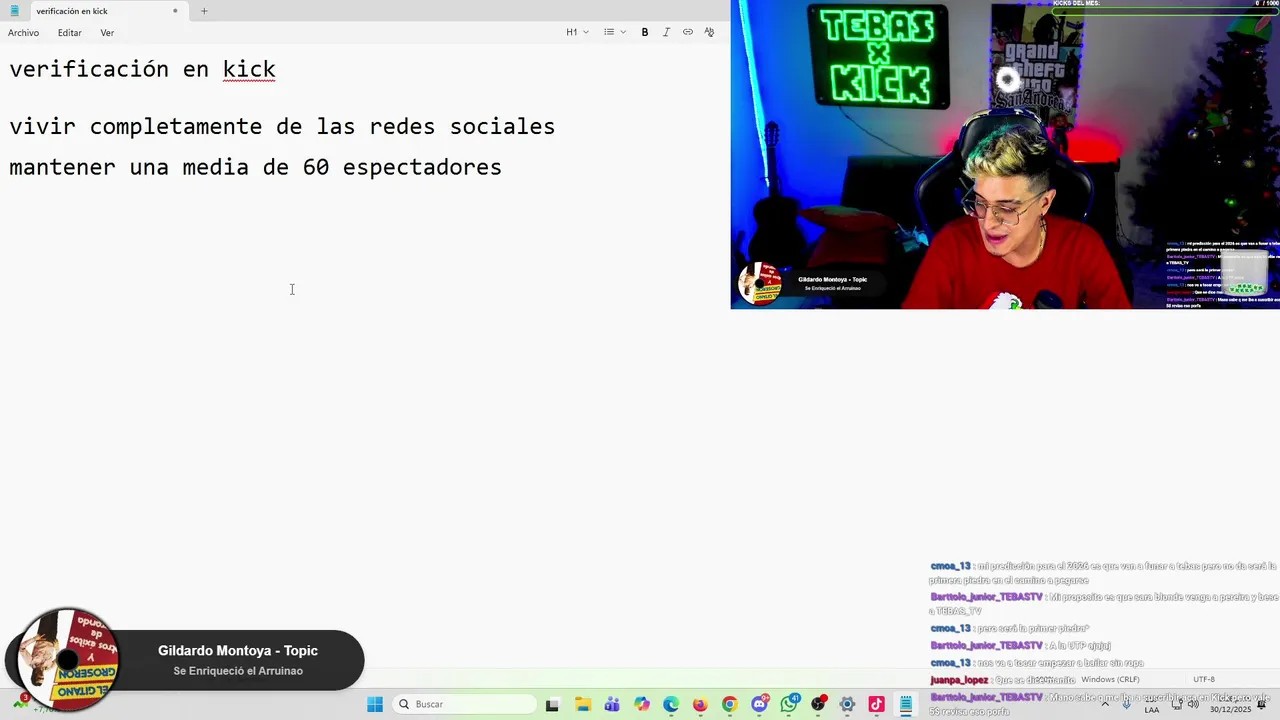
Task: Open OBS Studio from the taskbar
Action: 818,704
